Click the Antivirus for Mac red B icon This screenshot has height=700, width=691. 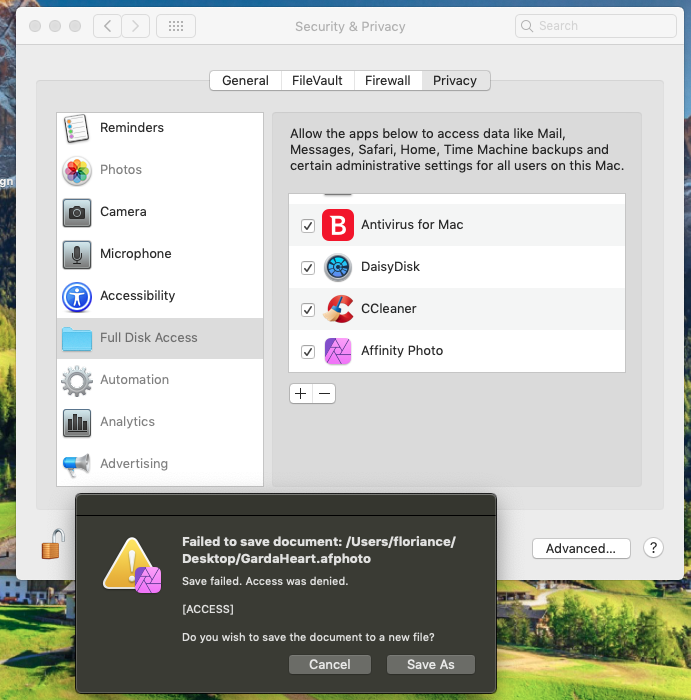[338, 225]
